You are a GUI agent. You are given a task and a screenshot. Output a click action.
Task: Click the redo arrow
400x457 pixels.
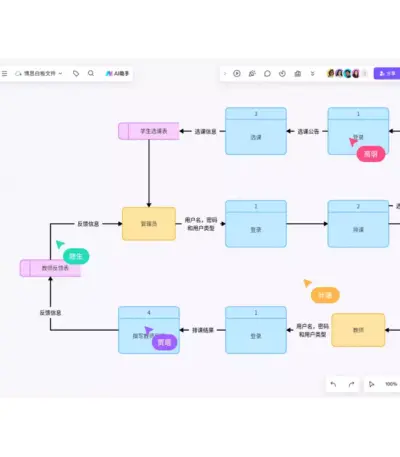pos(351,384)
